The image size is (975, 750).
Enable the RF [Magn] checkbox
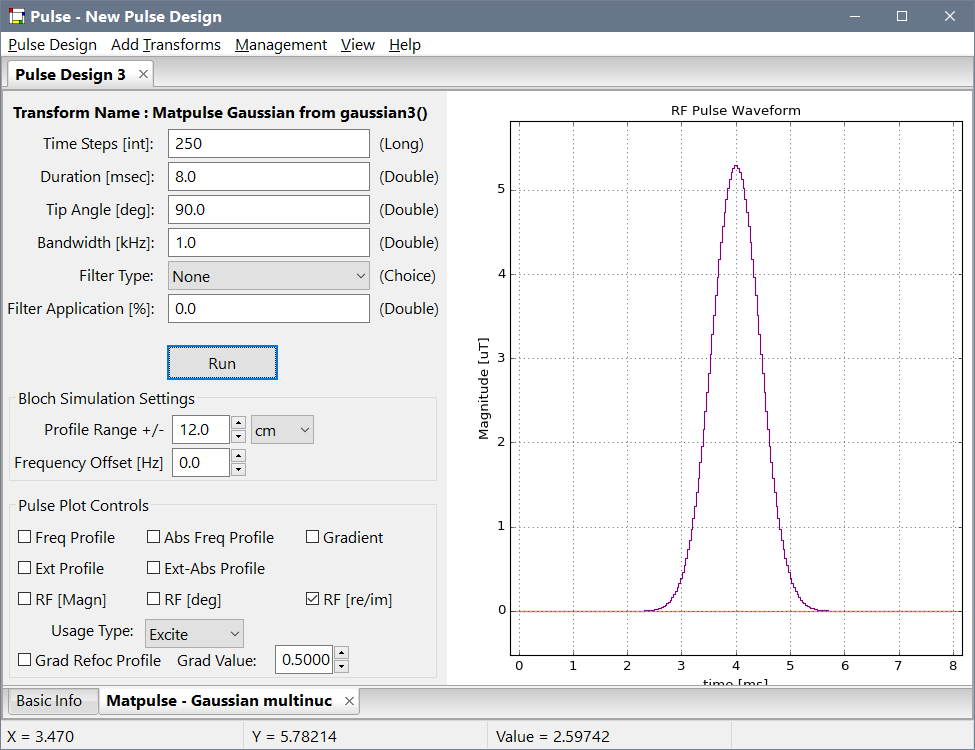pyautogui.click(x=25, y=599)
